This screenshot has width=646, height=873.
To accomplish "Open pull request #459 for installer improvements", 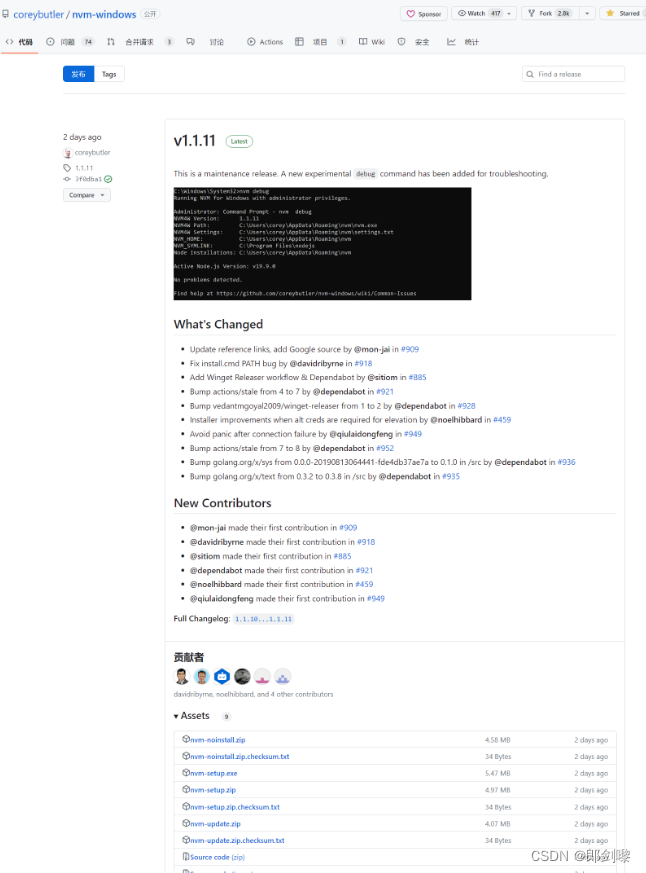I will click(502, 420).
